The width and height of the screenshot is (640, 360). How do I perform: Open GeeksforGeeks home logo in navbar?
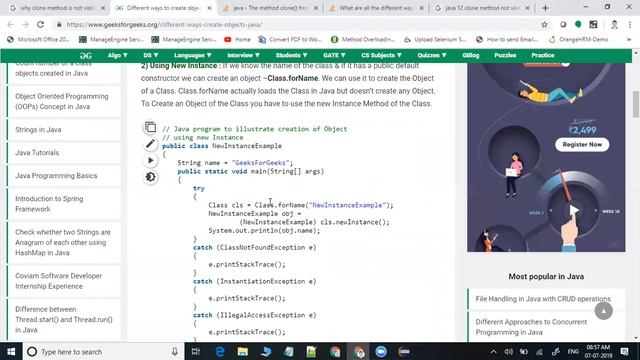pyautogui.click(x=86, y=56)
